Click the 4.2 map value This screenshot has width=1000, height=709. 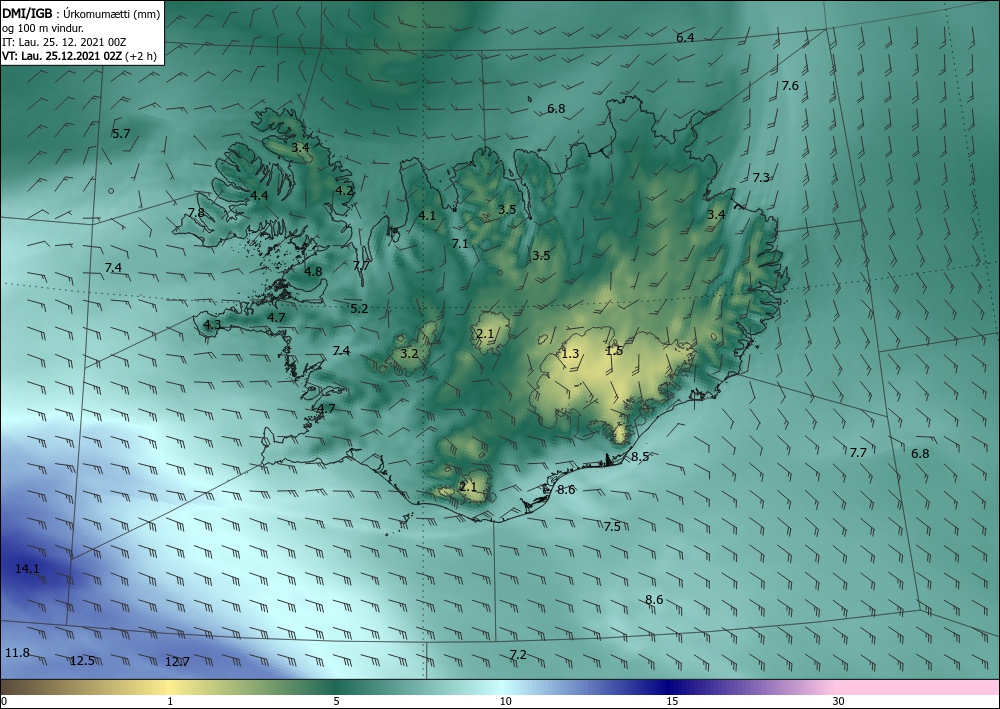[344, 190]
